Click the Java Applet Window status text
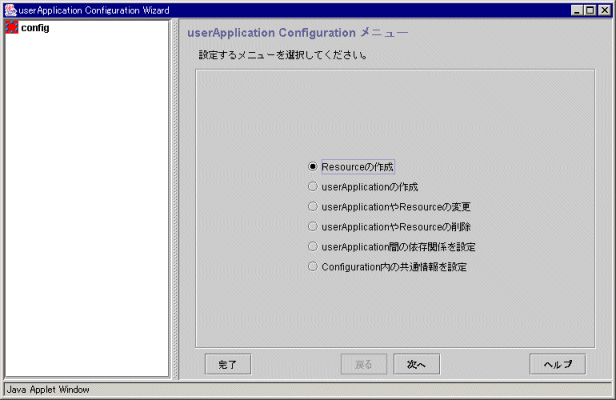Viewport: 616px width, 400px height. tap(48, 389)
